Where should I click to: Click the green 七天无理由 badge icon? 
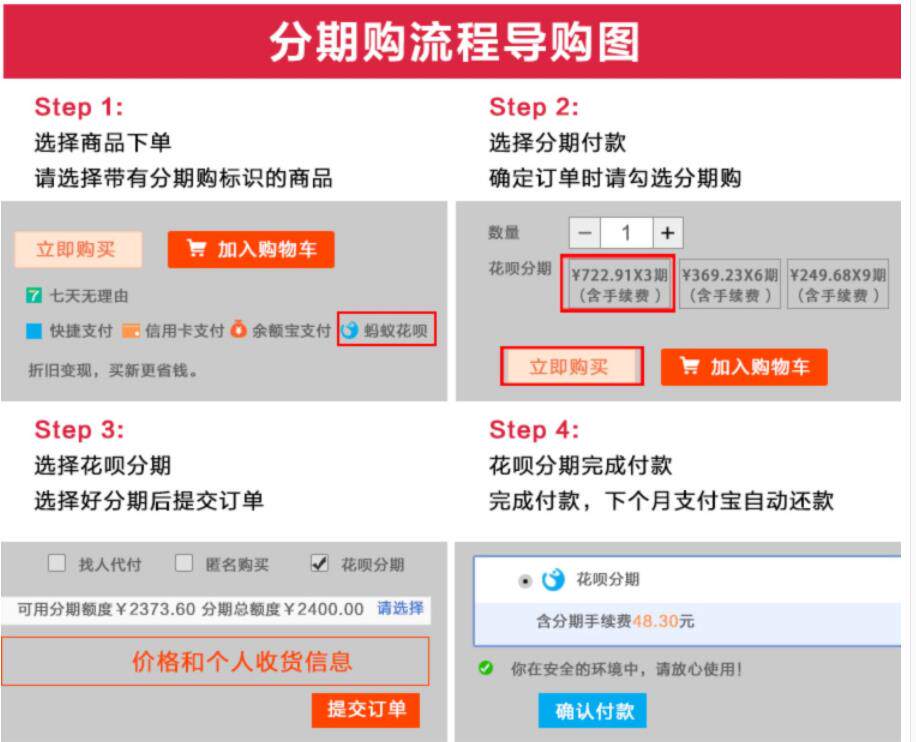[34, 296]
